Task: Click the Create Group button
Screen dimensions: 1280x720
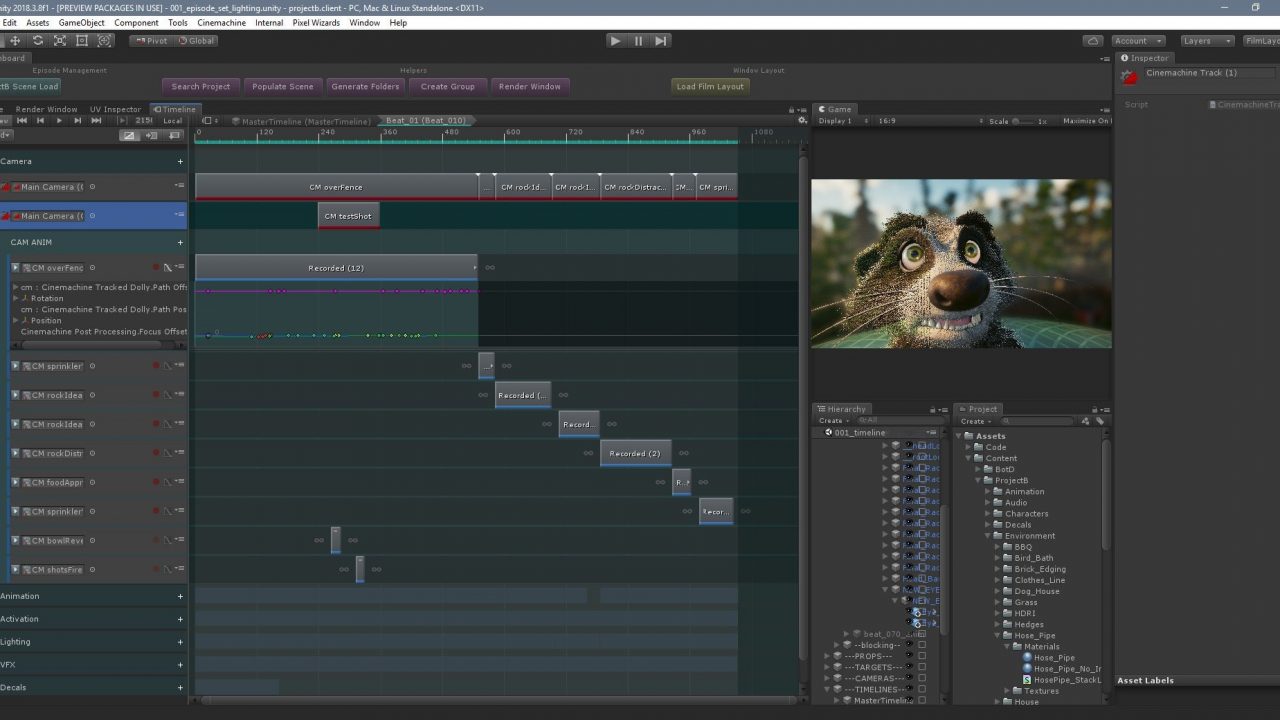Action: 448,86
